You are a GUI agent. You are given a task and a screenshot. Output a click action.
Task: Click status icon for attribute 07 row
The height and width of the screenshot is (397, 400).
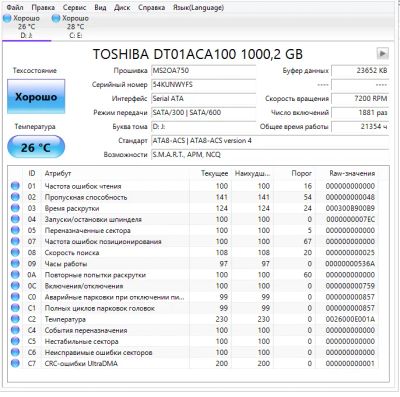pos(15,241)
